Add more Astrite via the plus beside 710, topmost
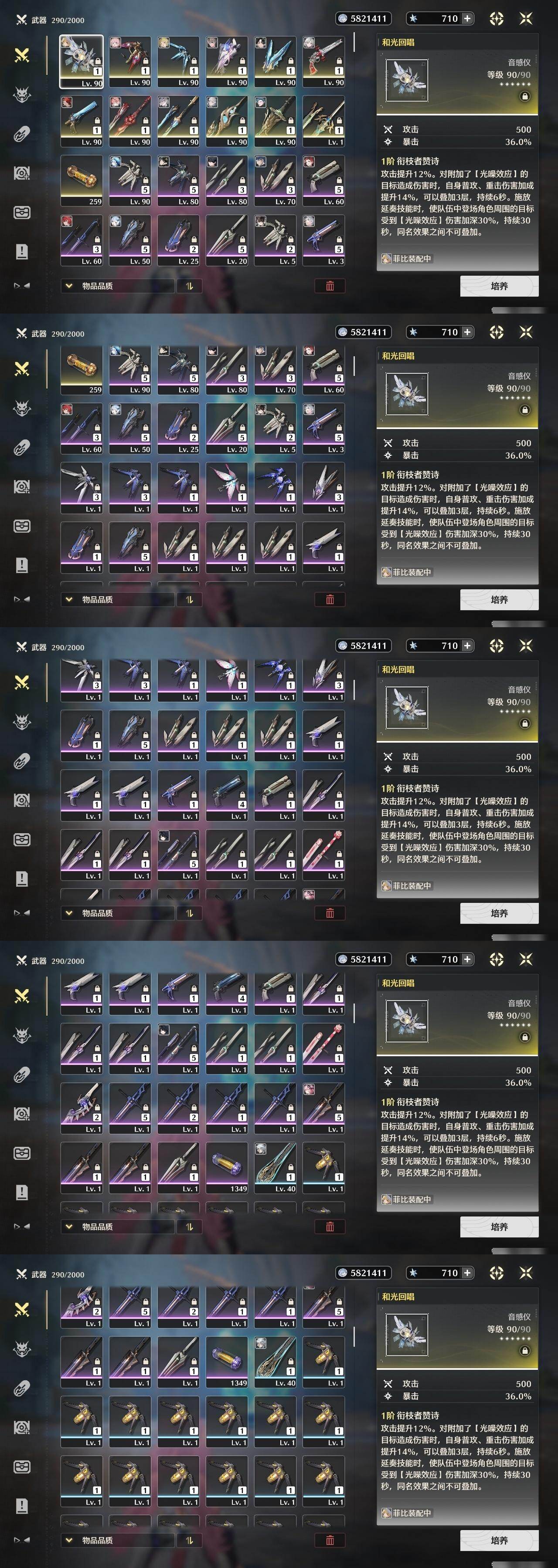Image resolution: width=558 pixels, height=1568 pixels. (x=467, y=19)
